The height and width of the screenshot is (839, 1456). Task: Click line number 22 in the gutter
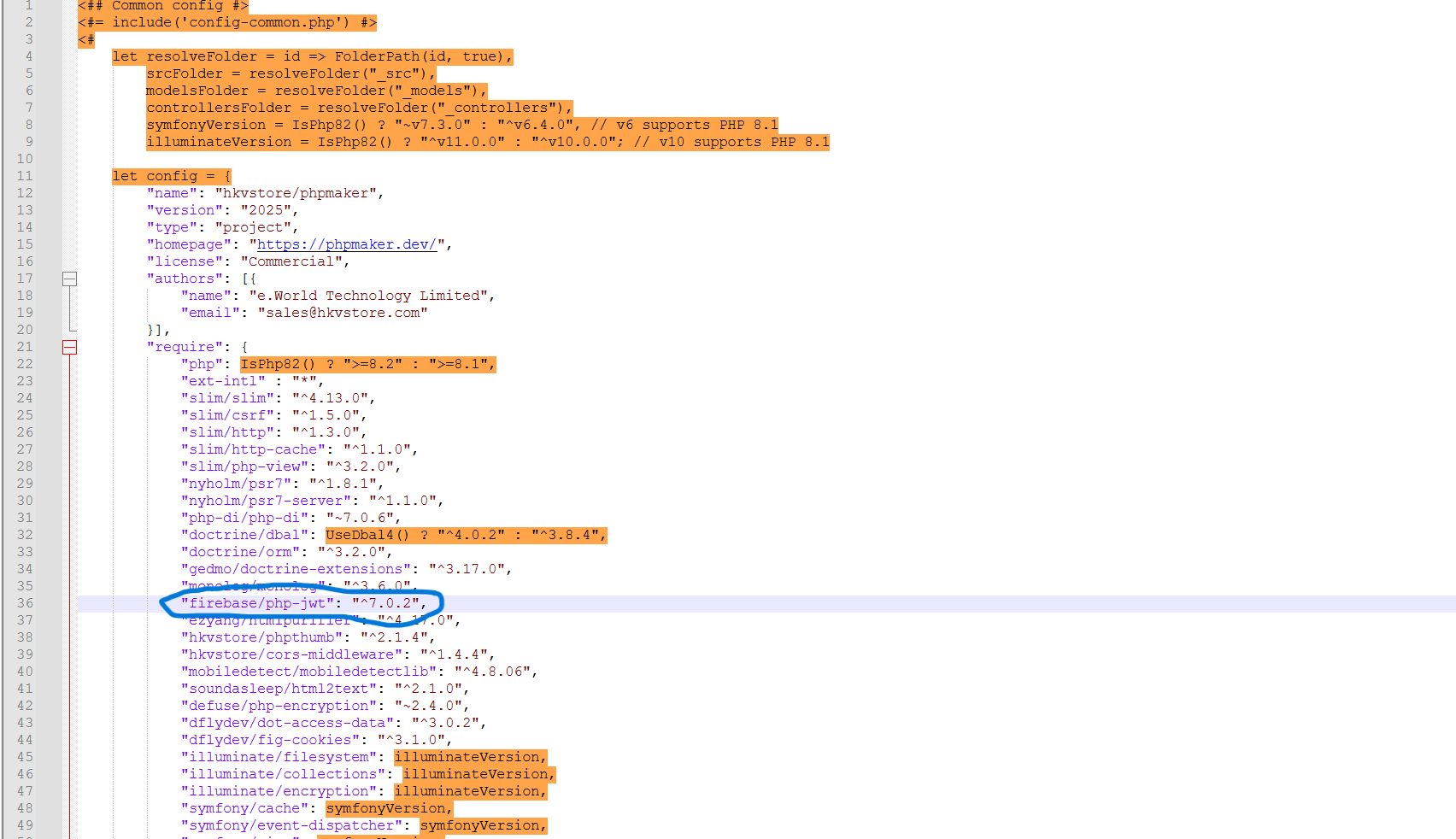click(x=25, y=364)
